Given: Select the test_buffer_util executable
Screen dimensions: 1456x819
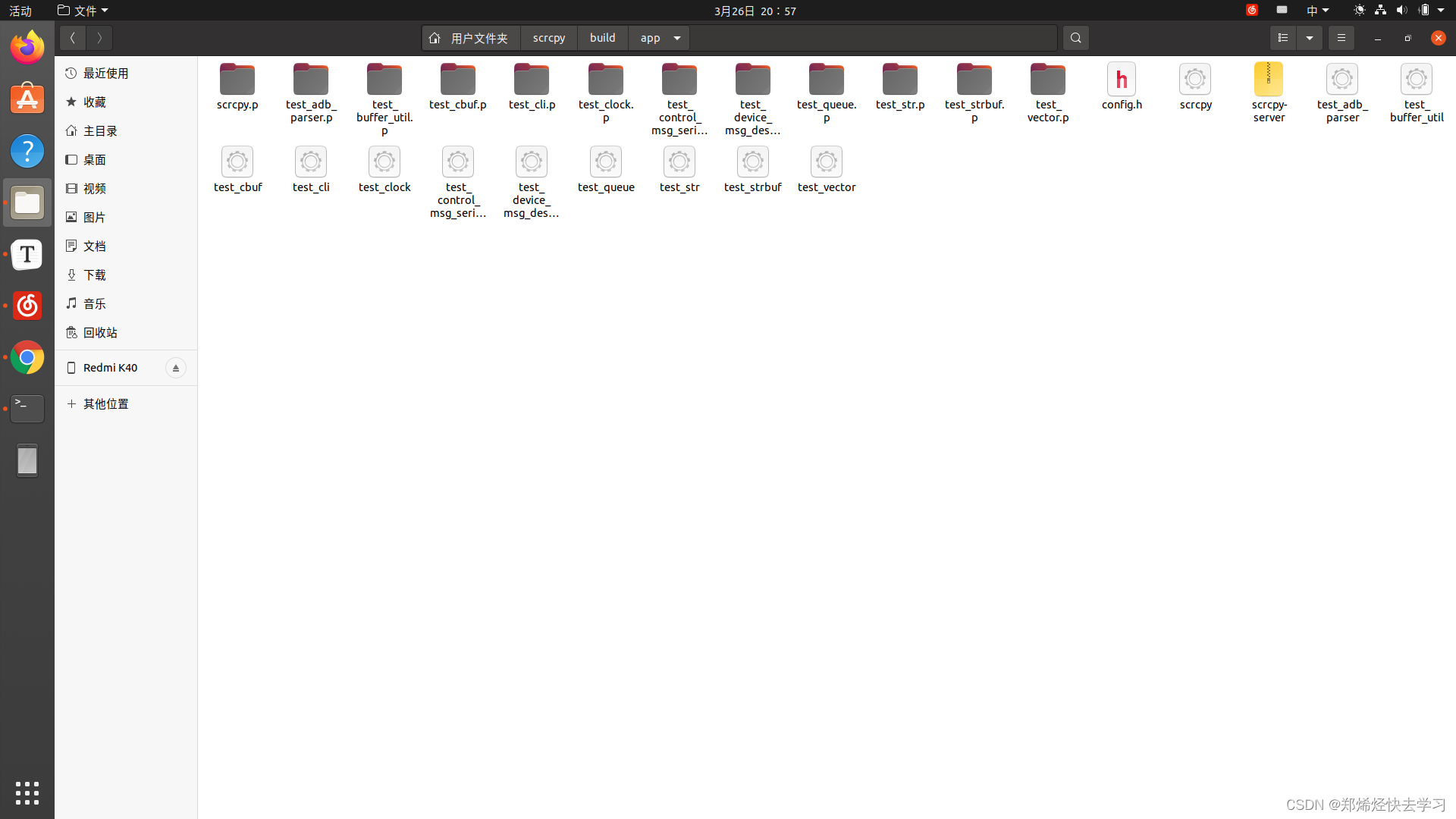Looking at the screenshot, I should 1416,93.
